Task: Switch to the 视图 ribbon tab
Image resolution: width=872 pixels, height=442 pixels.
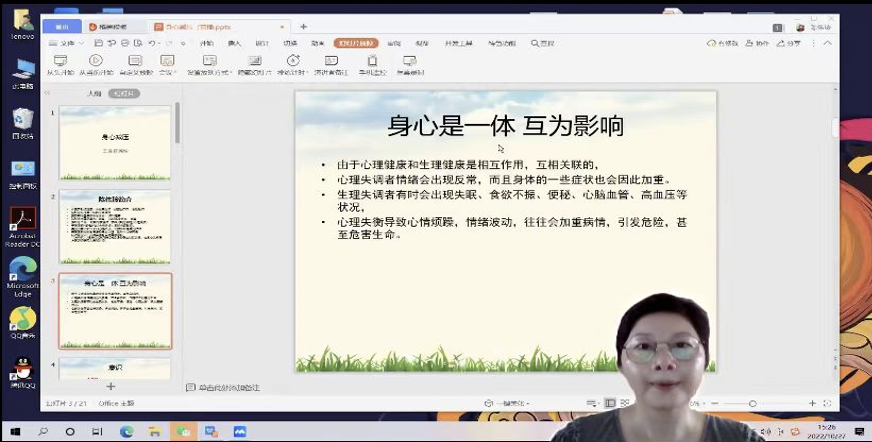Action: [x=422, y=43]
